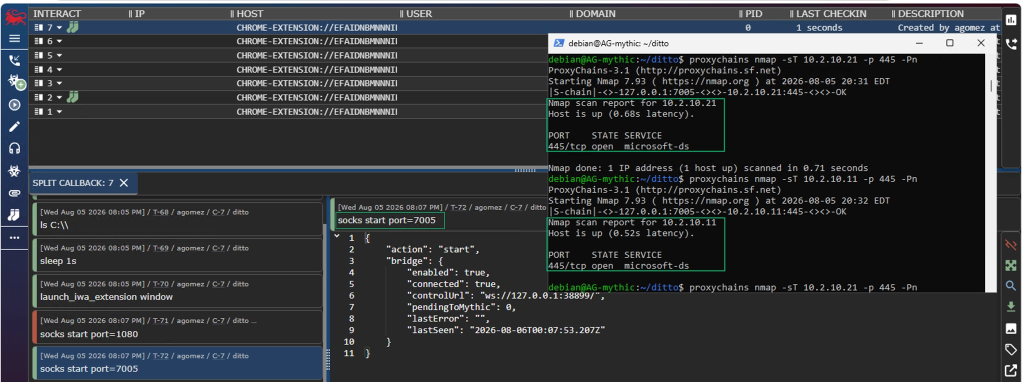Click the interact icon for callback 1
Image resolution: width=1024 pixels, height=382 pixels.
39,112
